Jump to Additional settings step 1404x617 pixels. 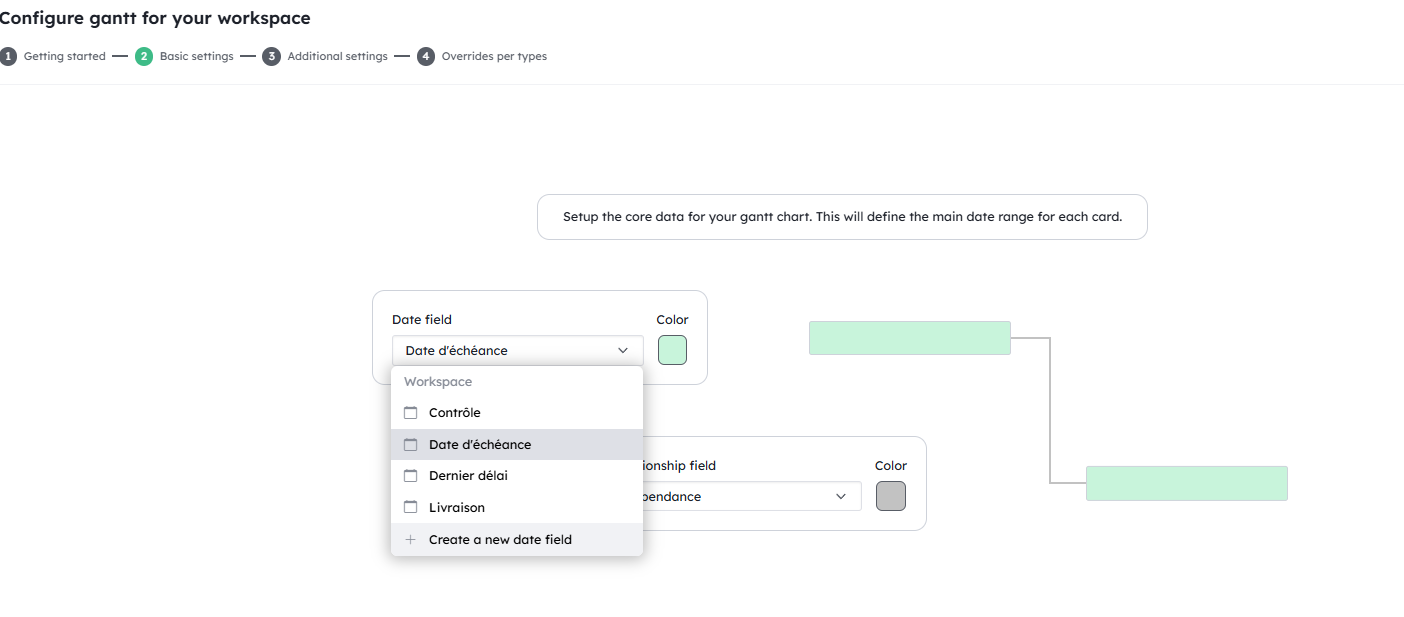(x=337, y=57)
